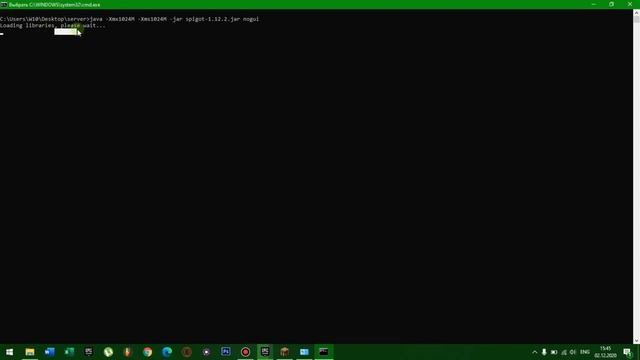Open the green round app icon in taskbar
Viewport: 640px width, 360px height.
pos(108,352)
